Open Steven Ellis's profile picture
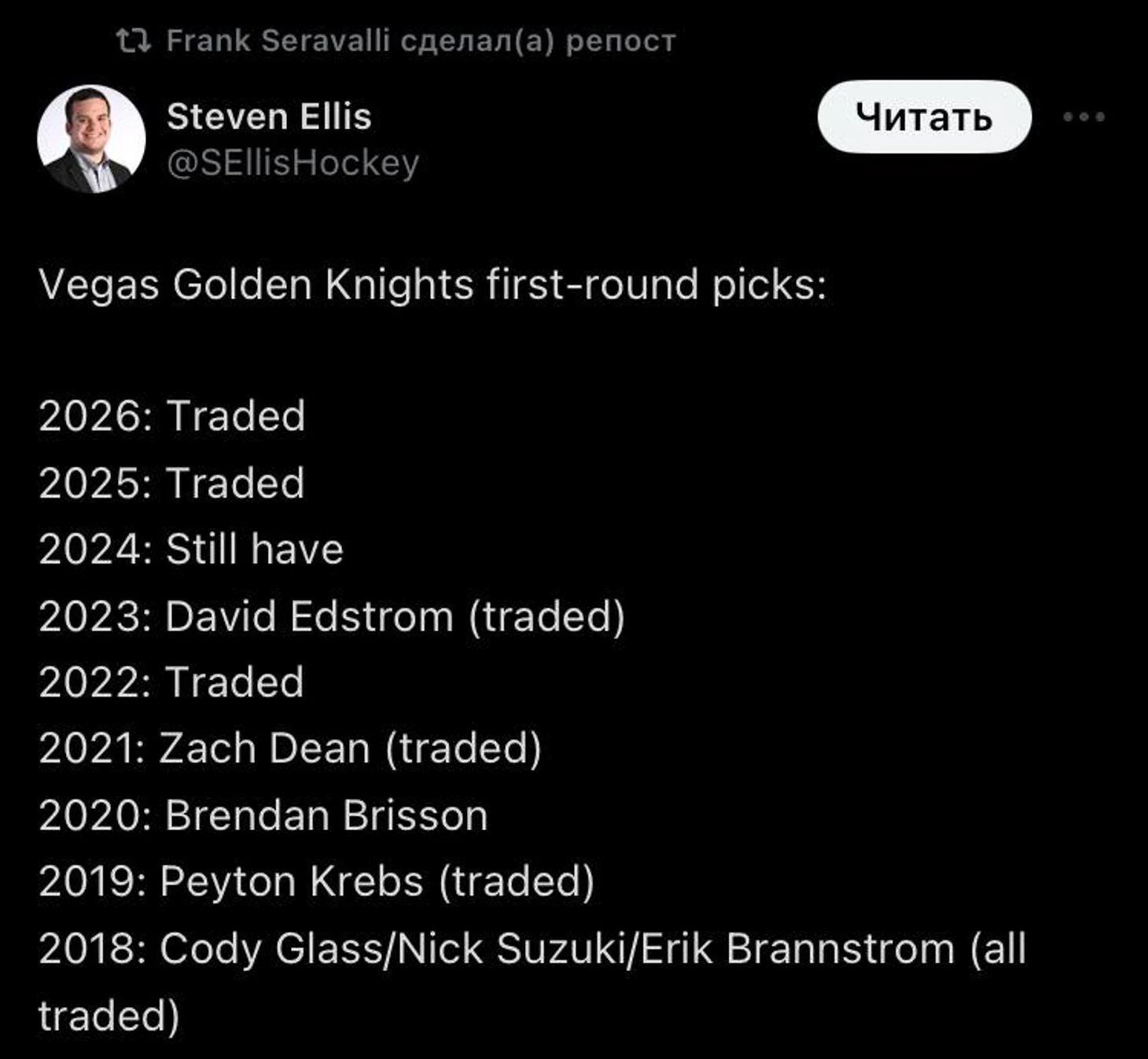1148x1059 pixels. [x=91, y=138]
